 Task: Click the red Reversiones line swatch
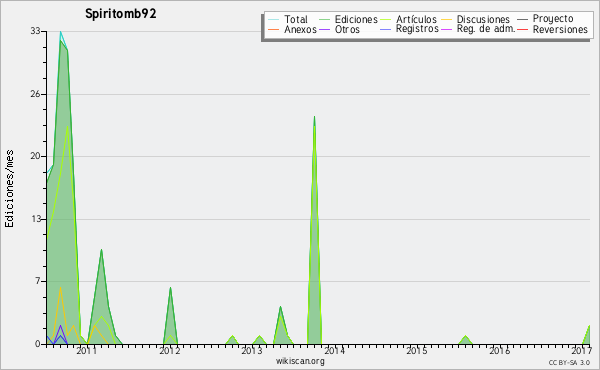pos(523,29)
